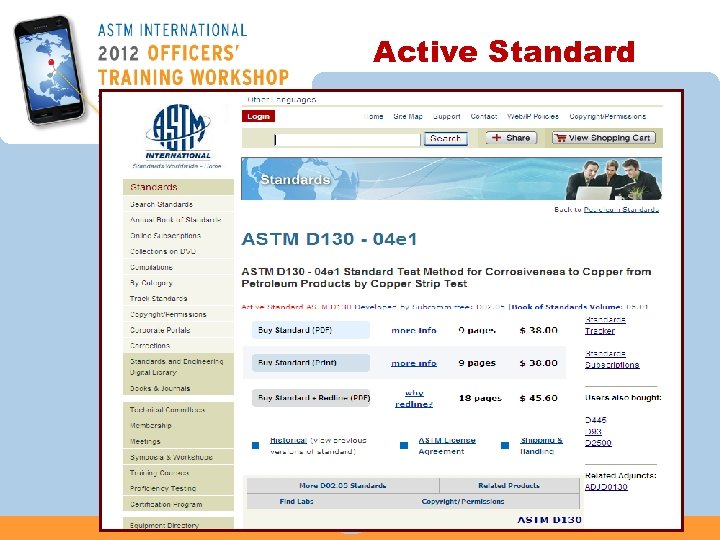
Task: Open more info for PDF standard
Action: tap(414, 330)
